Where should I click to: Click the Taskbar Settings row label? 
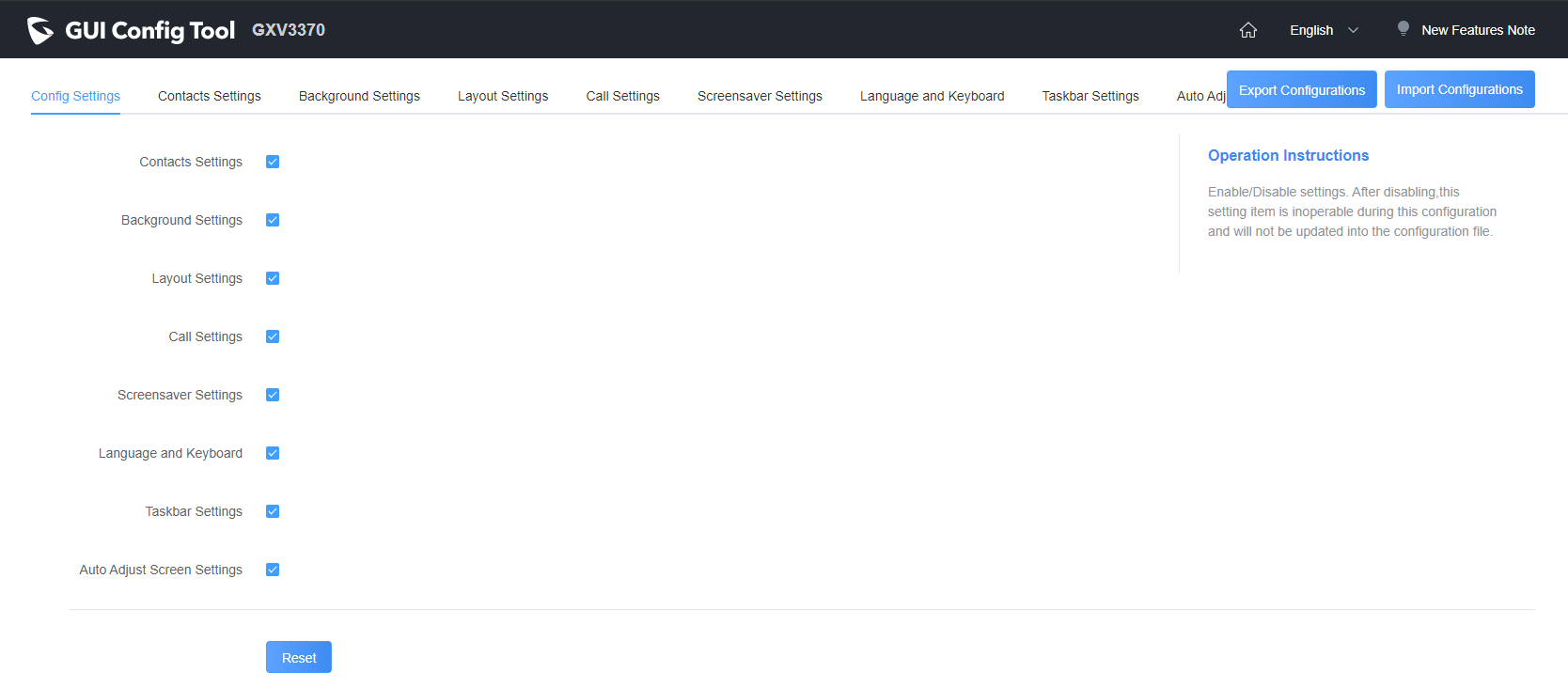(194, 511)
